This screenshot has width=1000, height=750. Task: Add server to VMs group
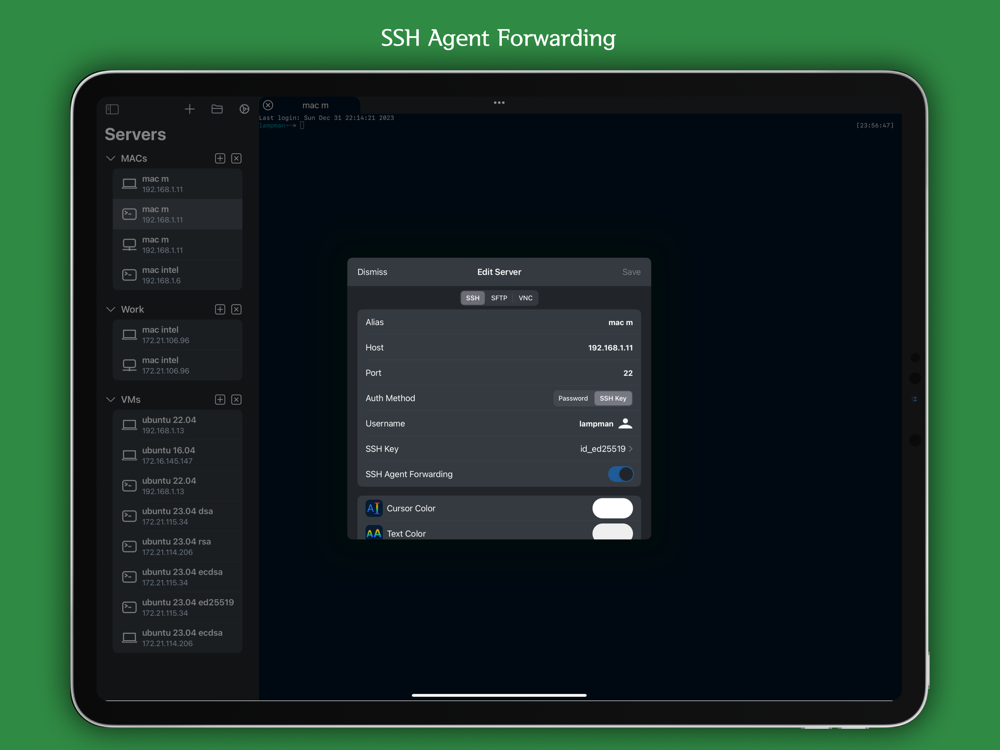tap(220, 399)
